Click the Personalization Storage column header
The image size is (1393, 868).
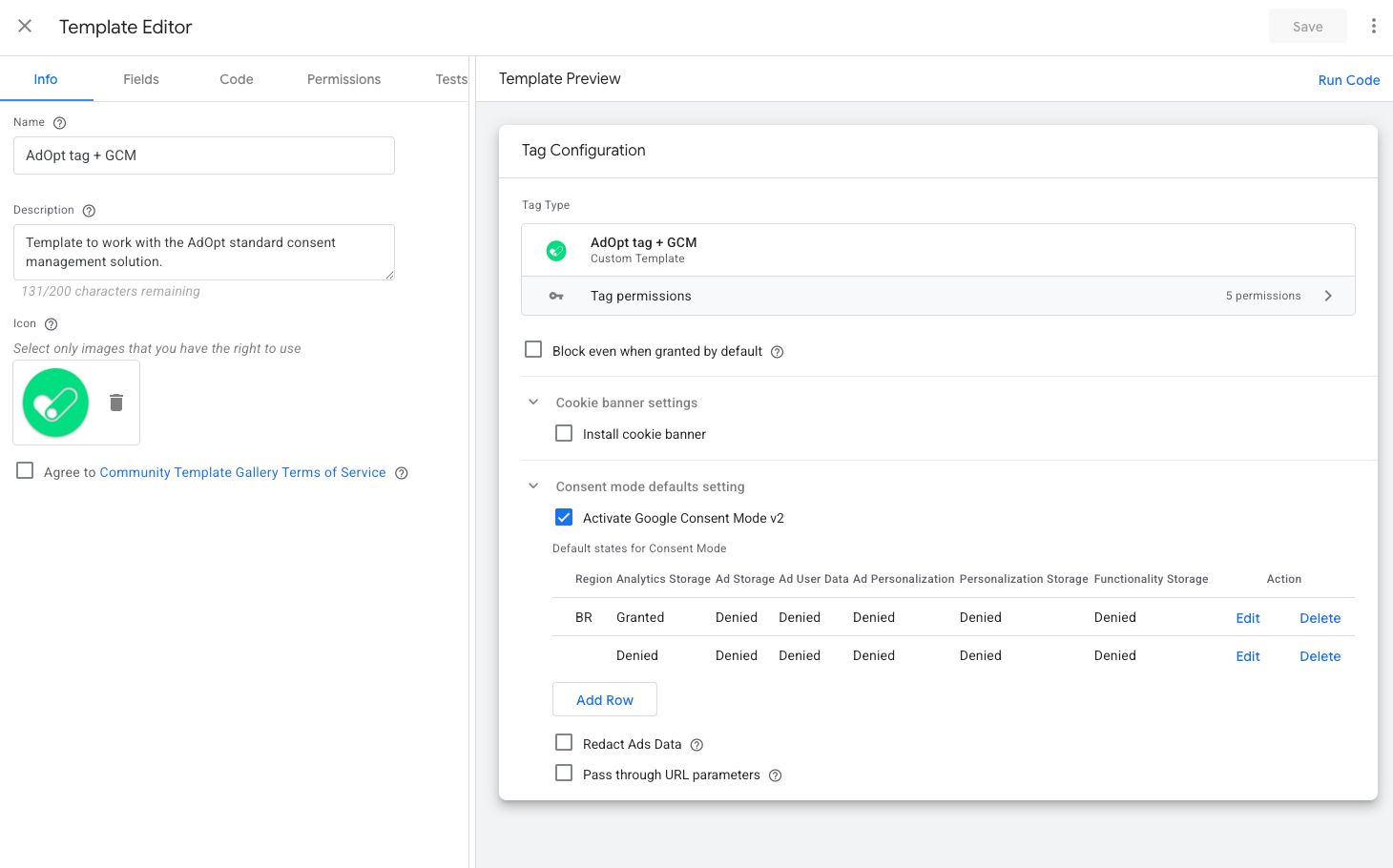1024,579
